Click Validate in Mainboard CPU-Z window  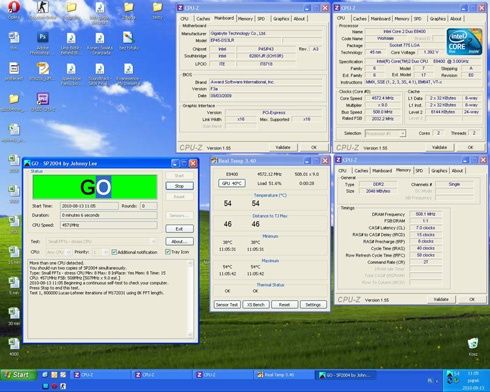click(283, 147)
